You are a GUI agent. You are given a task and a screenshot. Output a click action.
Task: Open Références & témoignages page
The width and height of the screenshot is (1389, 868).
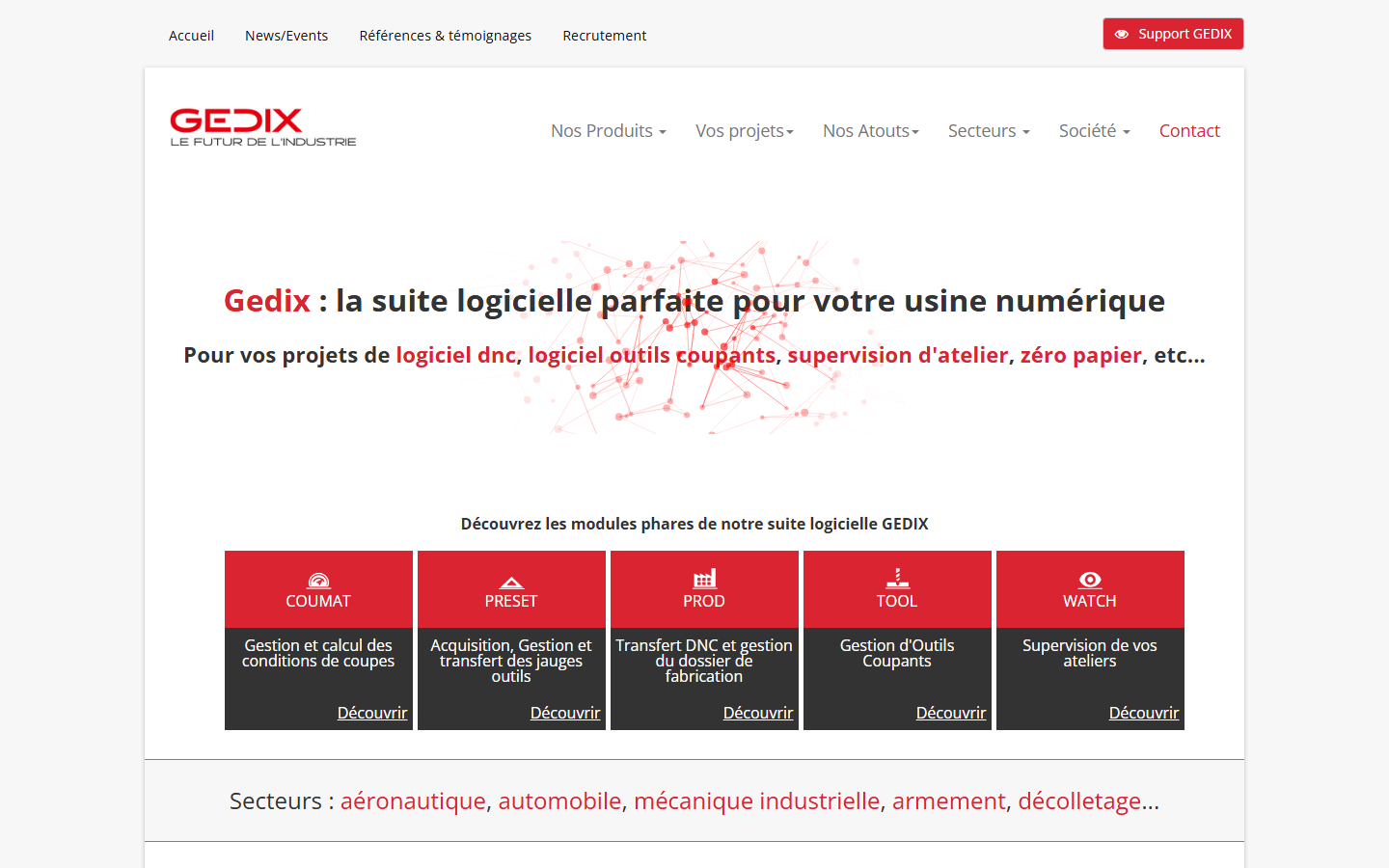pyautogui.click(x=446, y=36)
